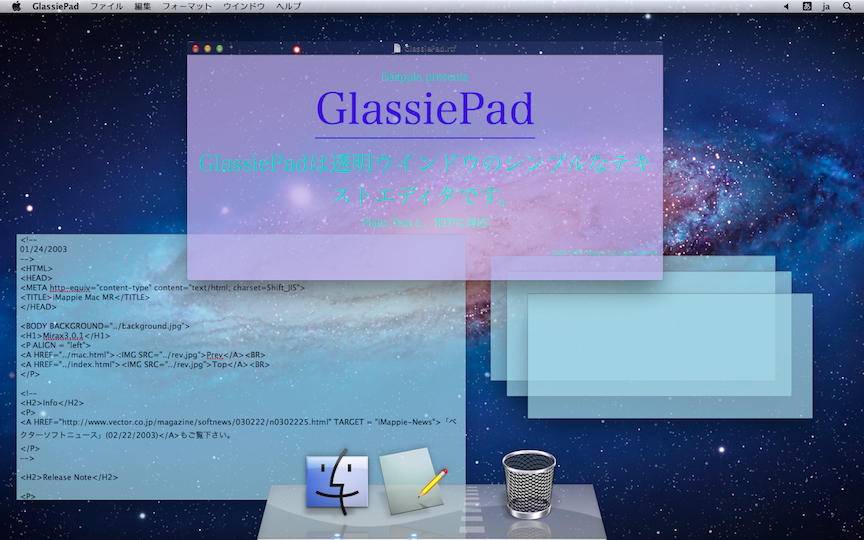Open the あ input method menu icon
Image resolution: width=864 pixels, height=540 pixels.
807,7
